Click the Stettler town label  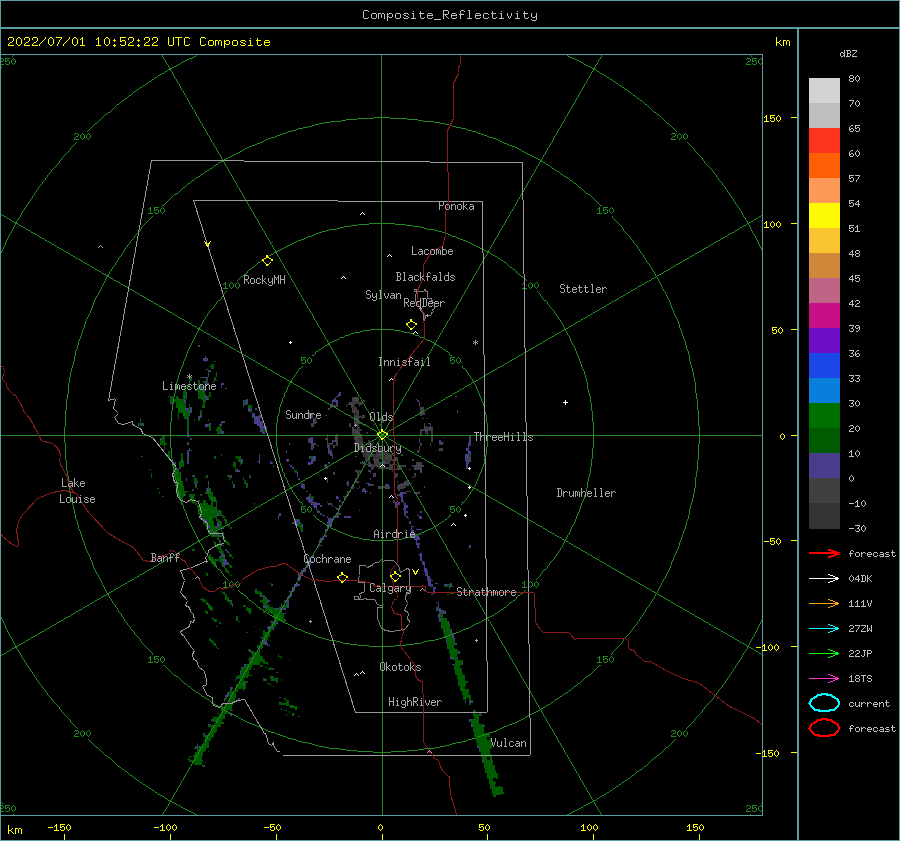583,289
